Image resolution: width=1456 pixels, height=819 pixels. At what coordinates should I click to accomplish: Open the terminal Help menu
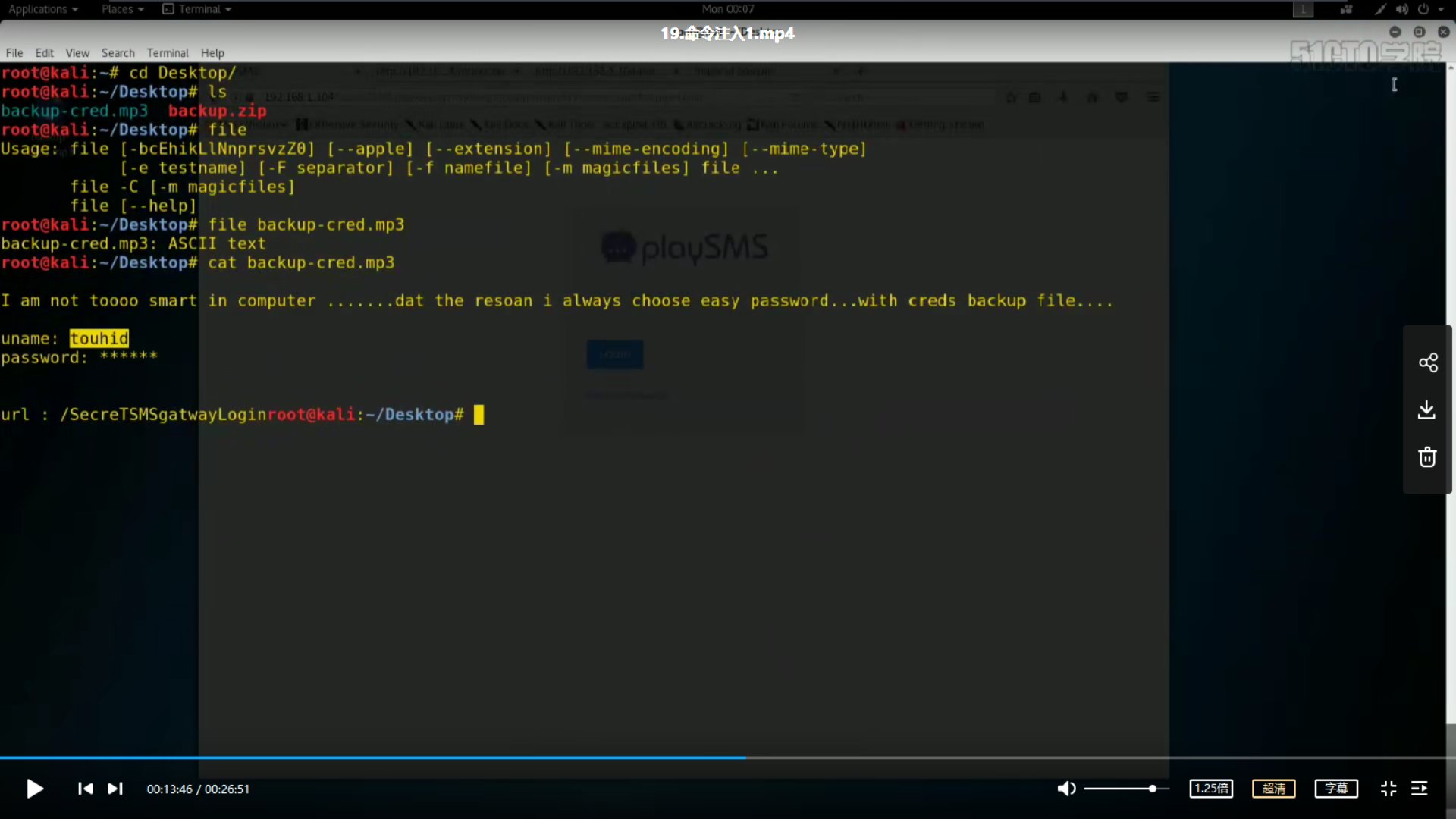(x=212, y=53)
